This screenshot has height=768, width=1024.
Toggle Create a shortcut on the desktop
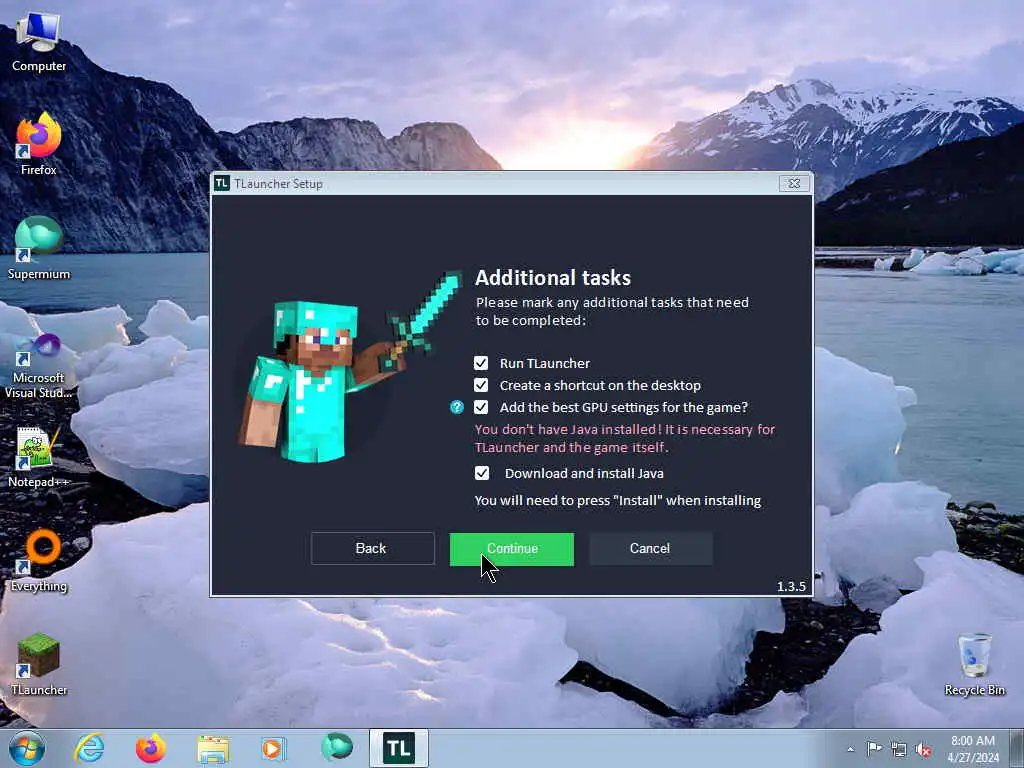[481, 385]
